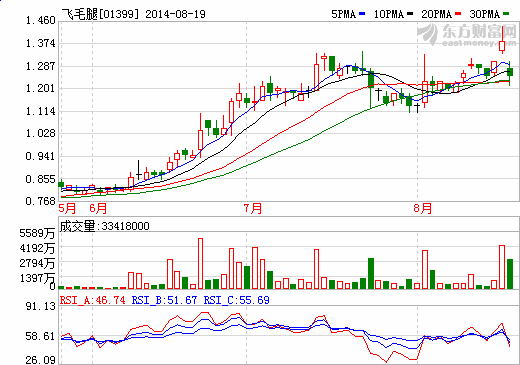Click the 1.460 price axis label
Viewport: 520px width, 365px height.
click(41, 21)
